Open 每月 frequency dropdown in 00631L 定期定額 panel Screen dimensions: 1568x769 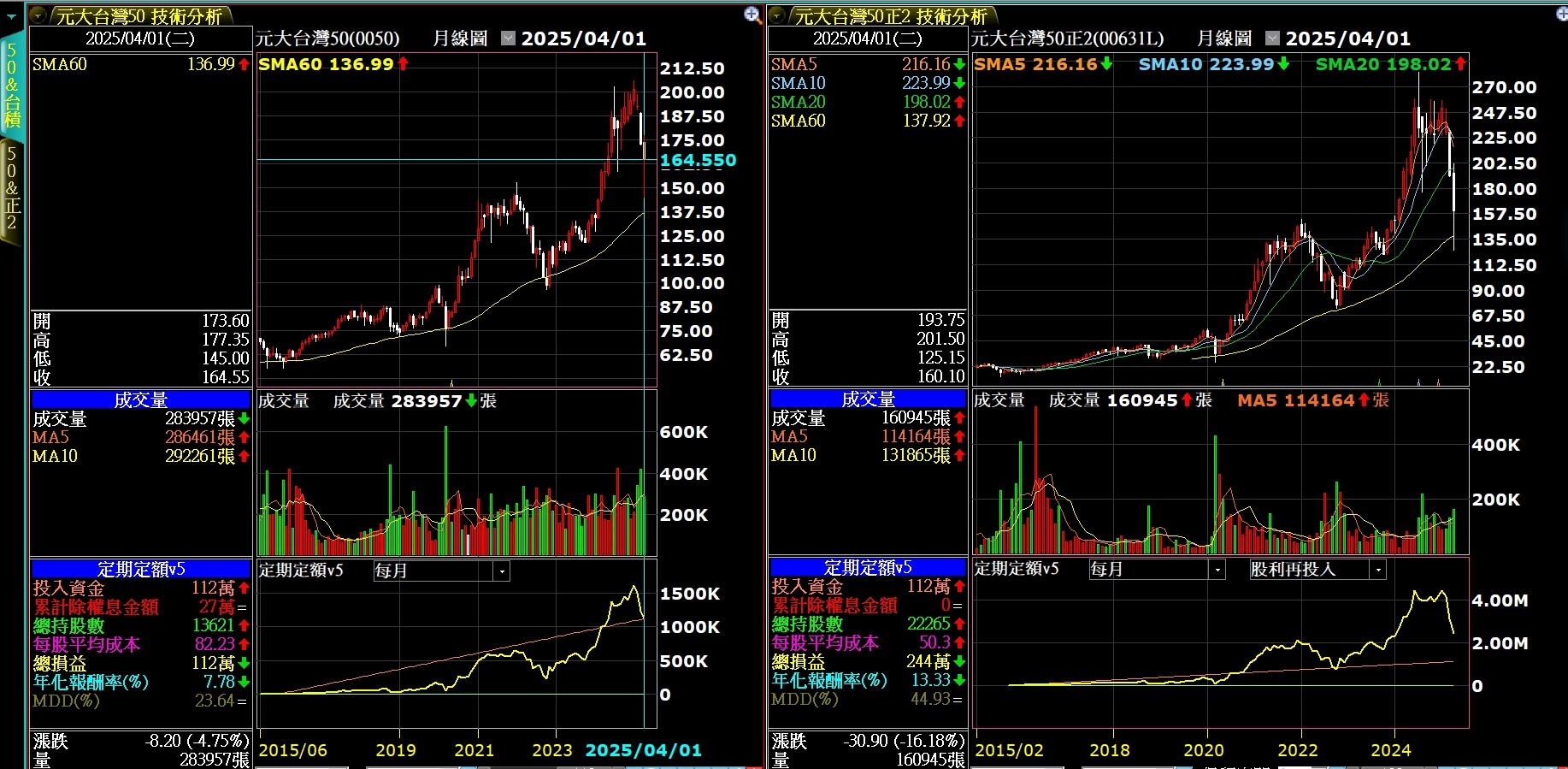coord(1217,570)
